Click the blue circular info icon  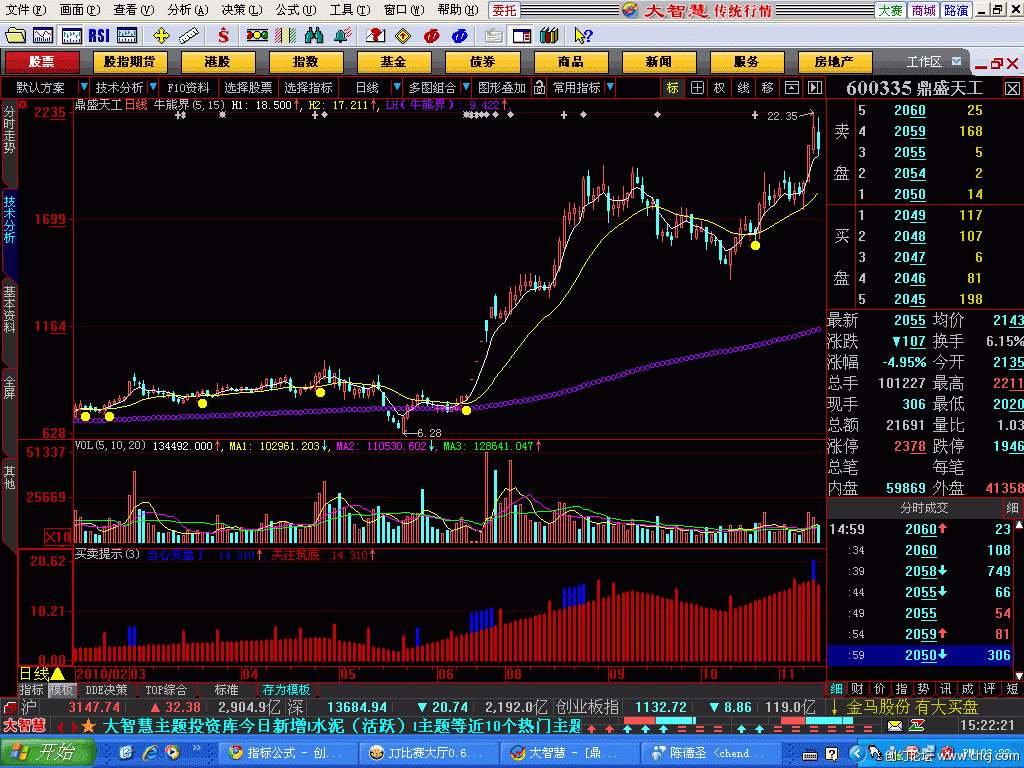[x=460, y=35]
